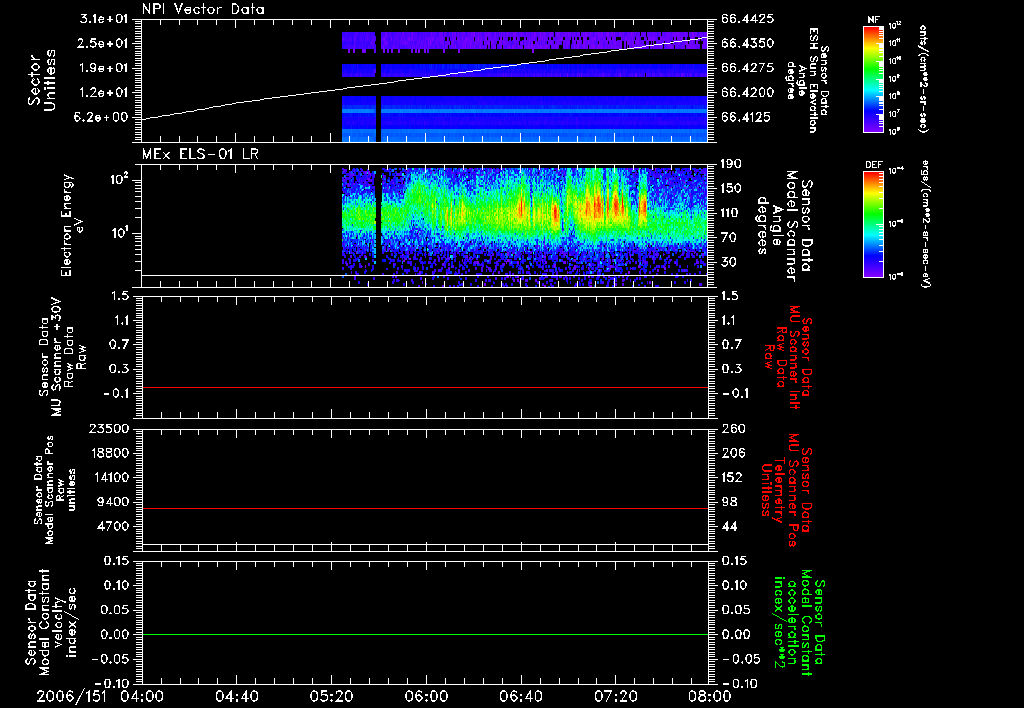Click the "23500" scanner position tick value

[x=109, y=429]
